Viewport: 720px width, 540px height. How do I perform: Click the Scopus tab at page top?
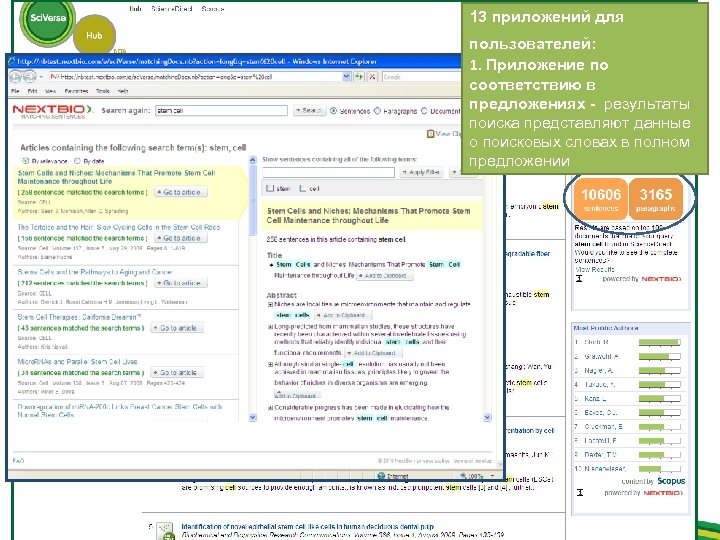coord(213,9)
